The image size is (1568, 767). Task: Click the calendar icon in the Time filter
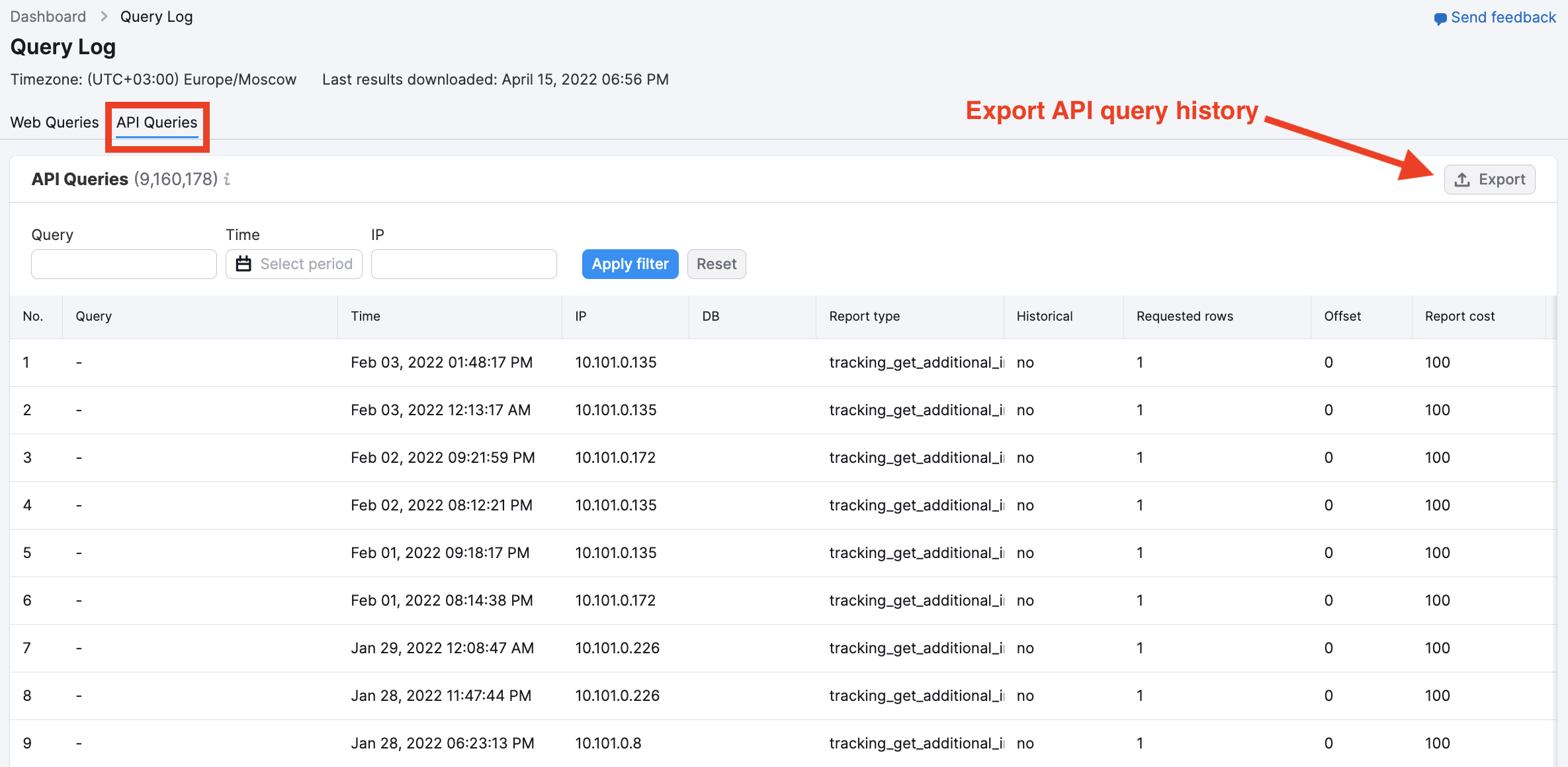(243, 263)
